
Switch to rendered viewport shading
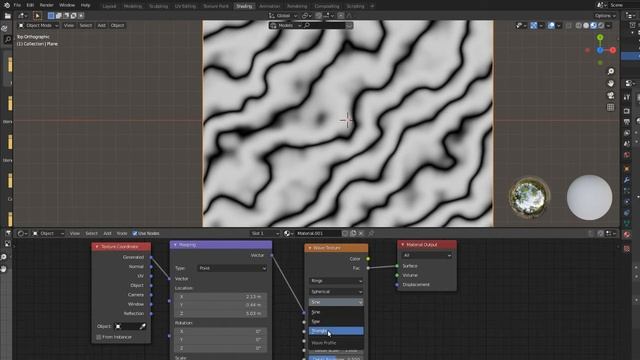[x=601, y=25]
